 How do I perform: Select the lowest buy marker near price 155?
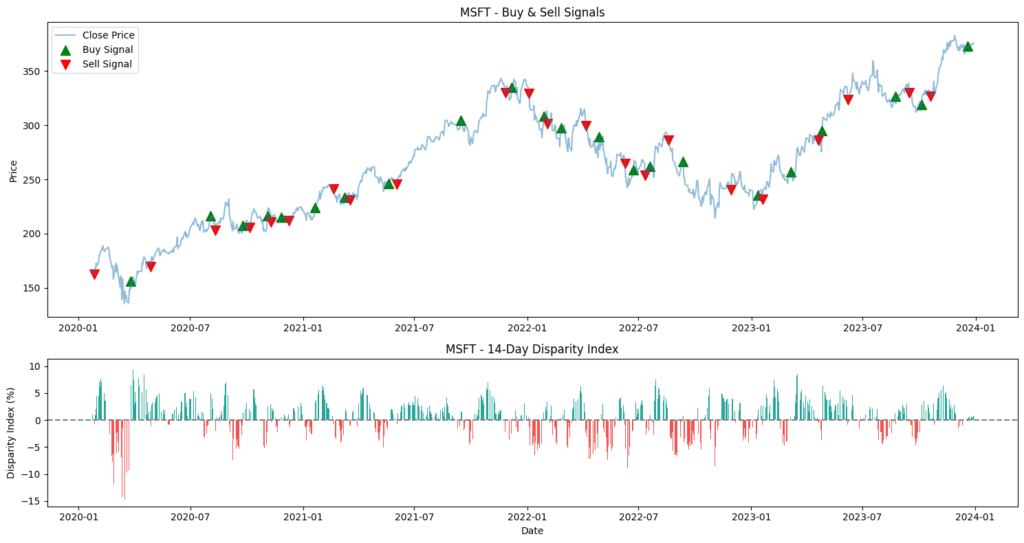pos(131,282)
